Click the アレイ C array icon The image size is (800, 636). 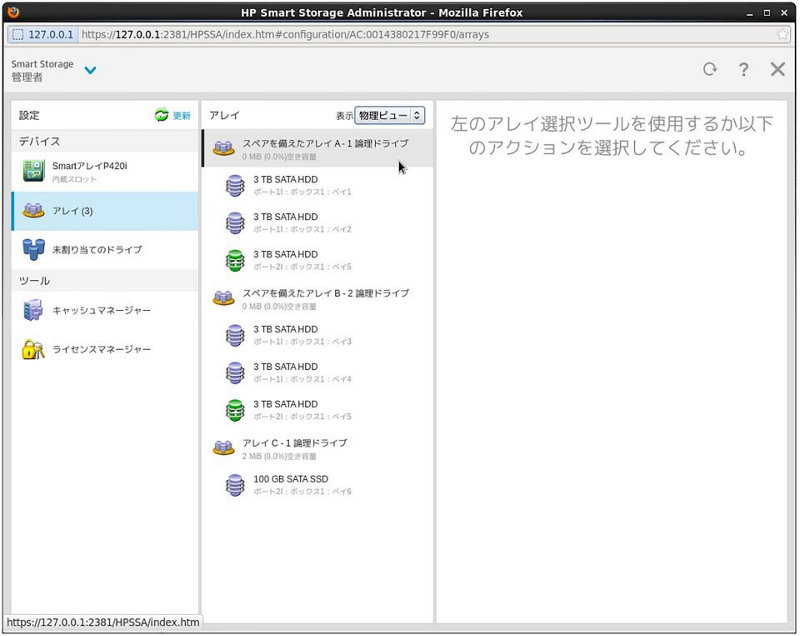pyautogui.click(x=223, y=448)
